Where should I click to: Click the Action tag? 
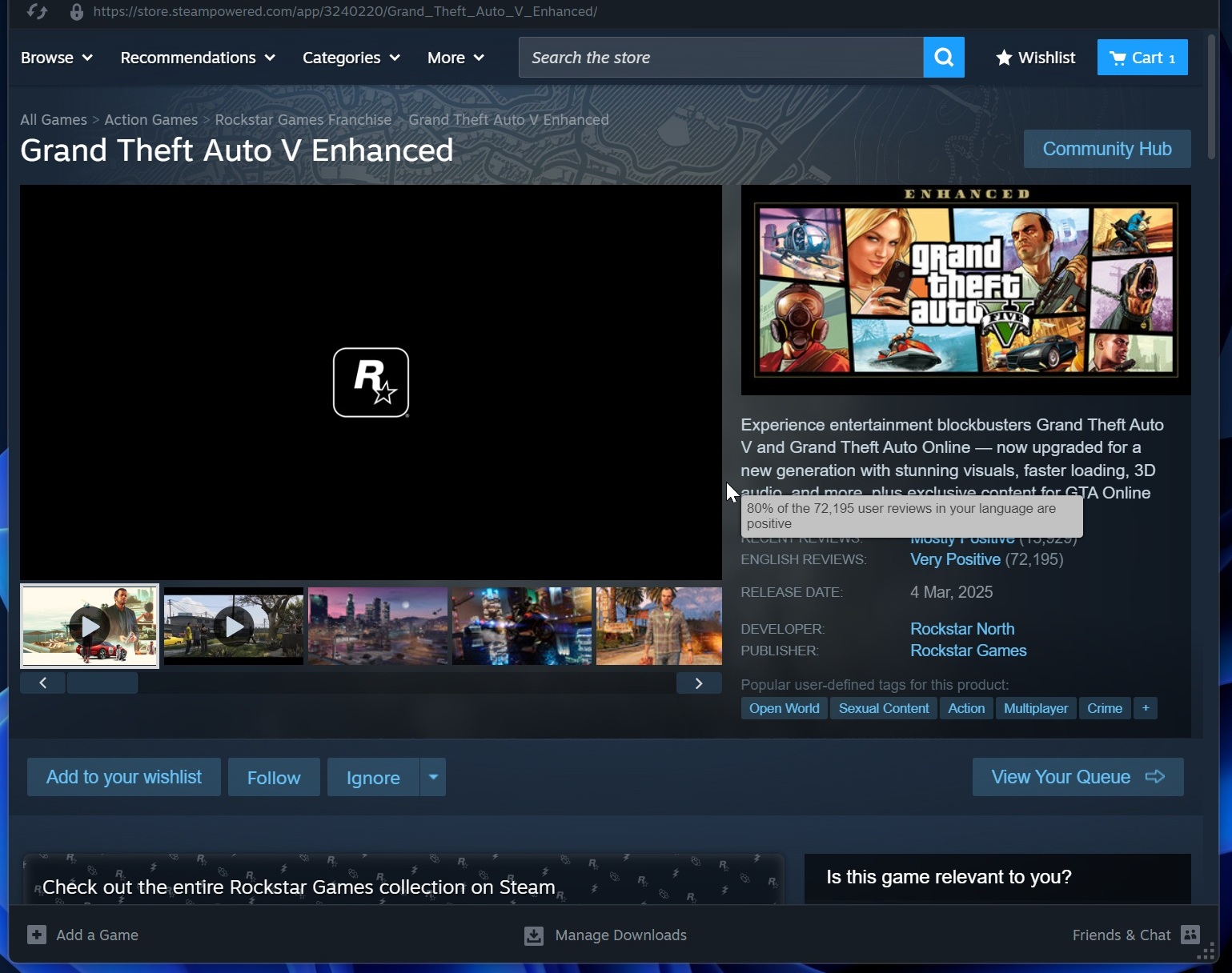[966, 708]
